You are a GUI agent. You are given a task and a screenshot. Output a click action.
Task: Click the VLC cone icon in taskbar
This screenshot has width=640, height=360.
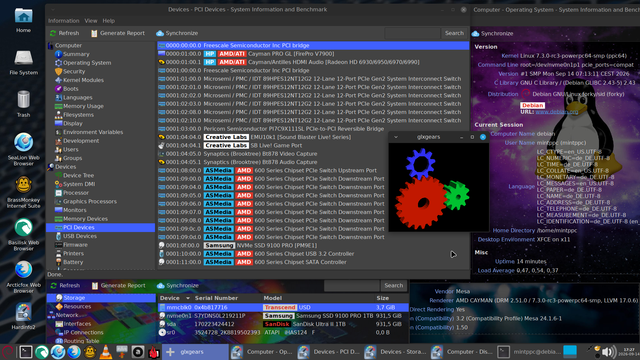point(106,352)
